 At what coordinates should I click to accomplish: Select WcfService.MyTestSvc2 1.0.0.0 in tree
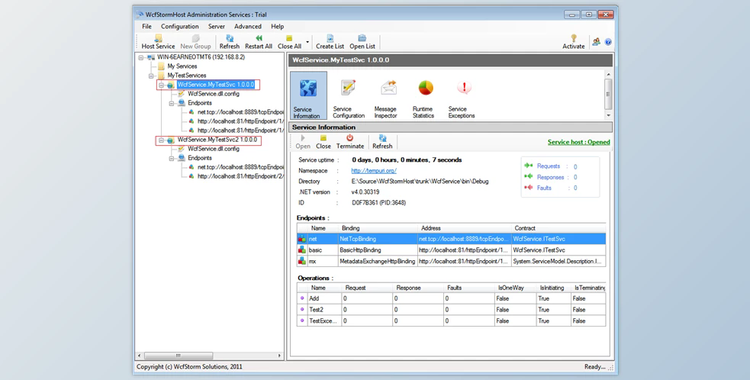[217, 140]
